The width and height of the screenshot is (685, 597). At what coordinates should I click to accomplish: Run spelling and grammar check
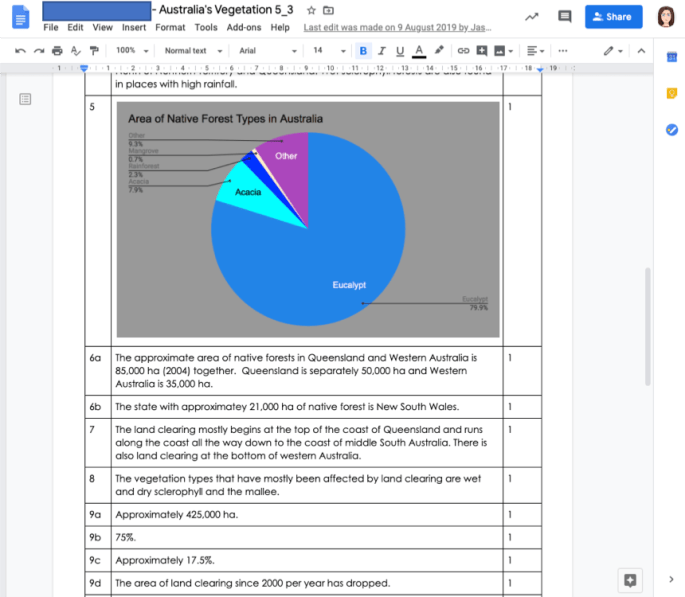(76, 51)
